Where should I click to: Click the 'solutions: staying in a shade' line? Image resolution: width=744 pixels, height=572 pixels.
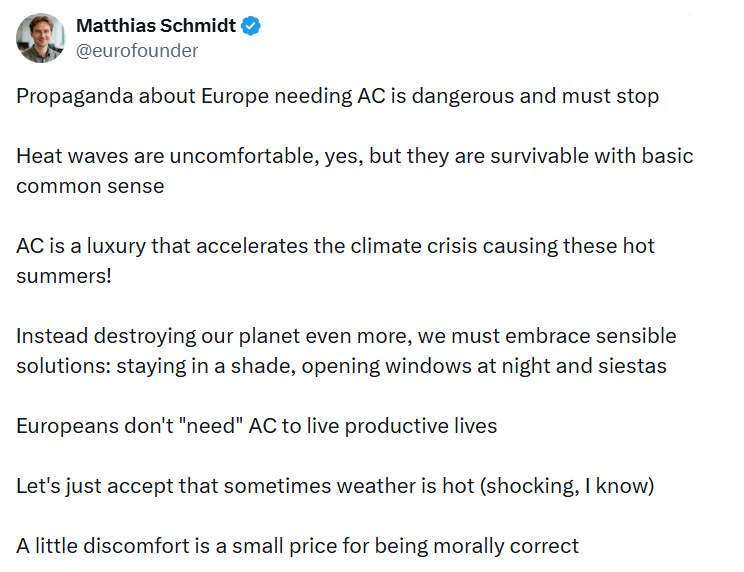341,366
